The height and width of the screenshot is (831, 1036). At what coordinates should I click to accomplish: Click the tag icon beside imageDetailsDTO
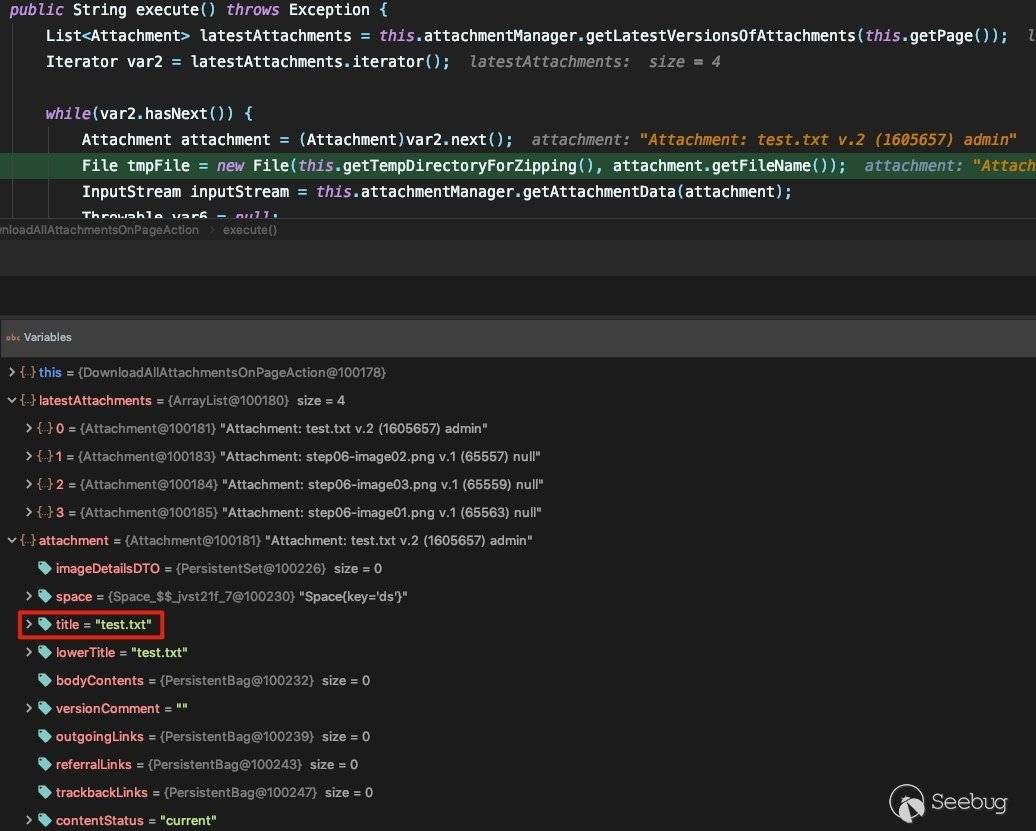click(x=45, y=568)
